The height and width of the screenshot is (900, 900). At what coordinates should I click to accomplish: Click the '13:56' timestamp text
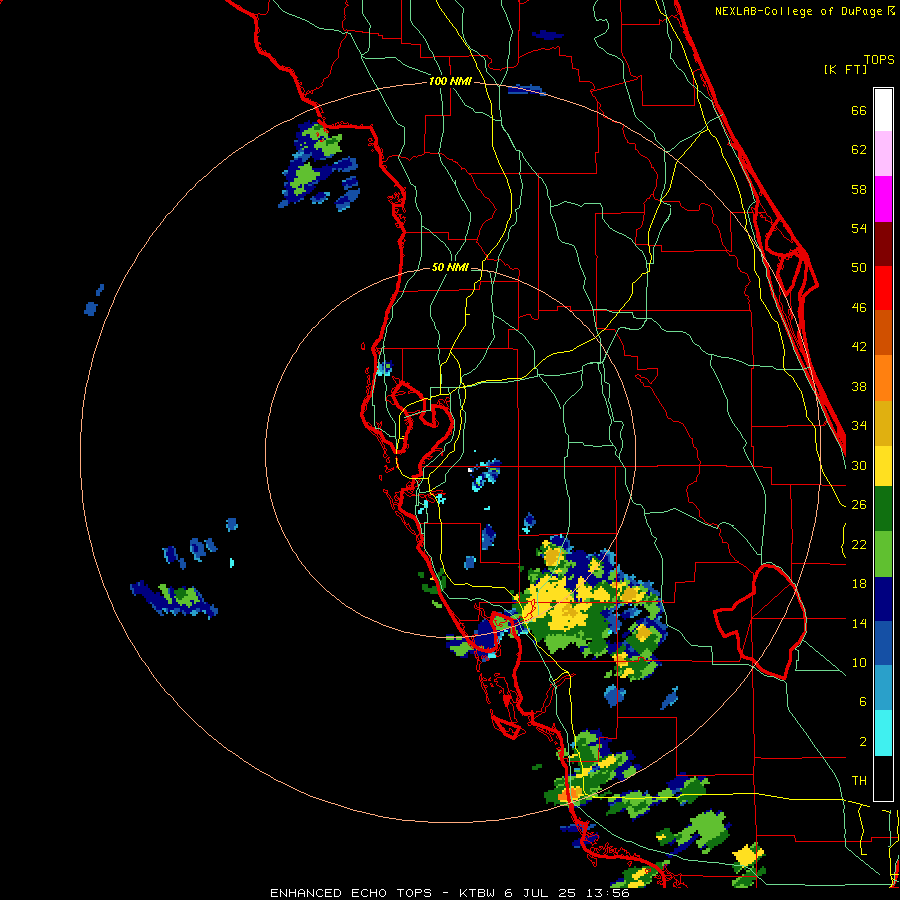coord(608,893)
